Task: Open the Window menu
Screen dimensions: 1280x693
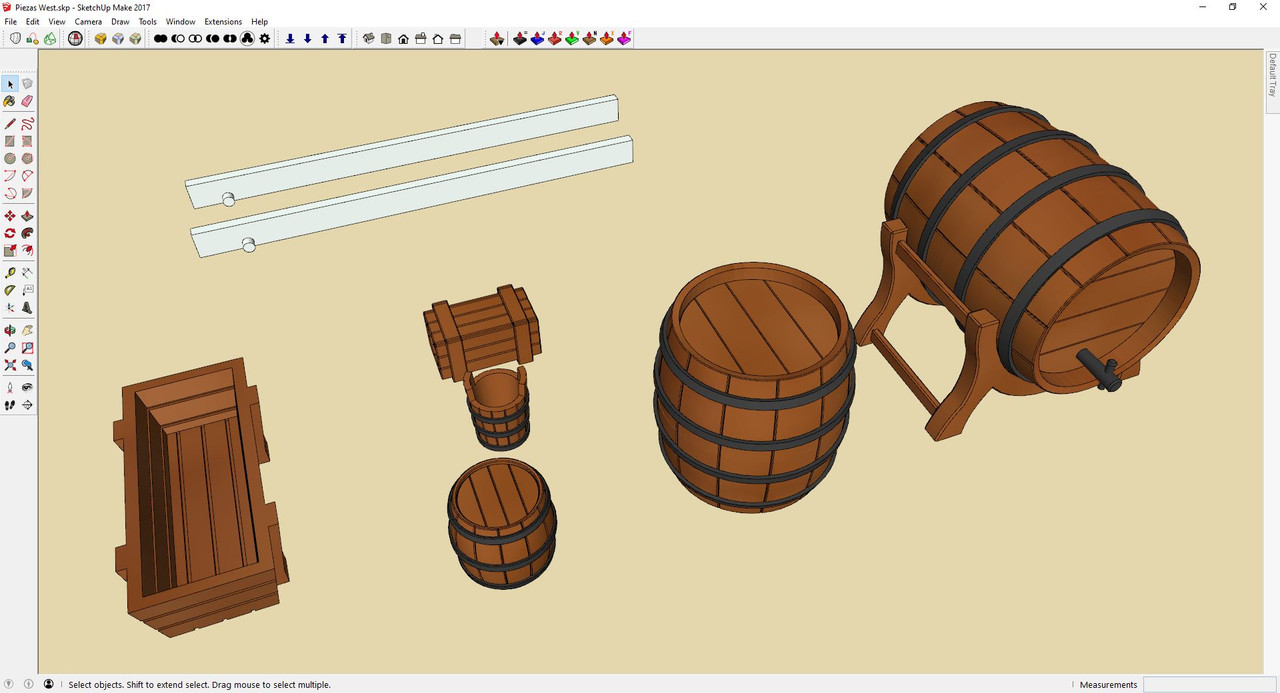Action: click(x=180, y=21)
